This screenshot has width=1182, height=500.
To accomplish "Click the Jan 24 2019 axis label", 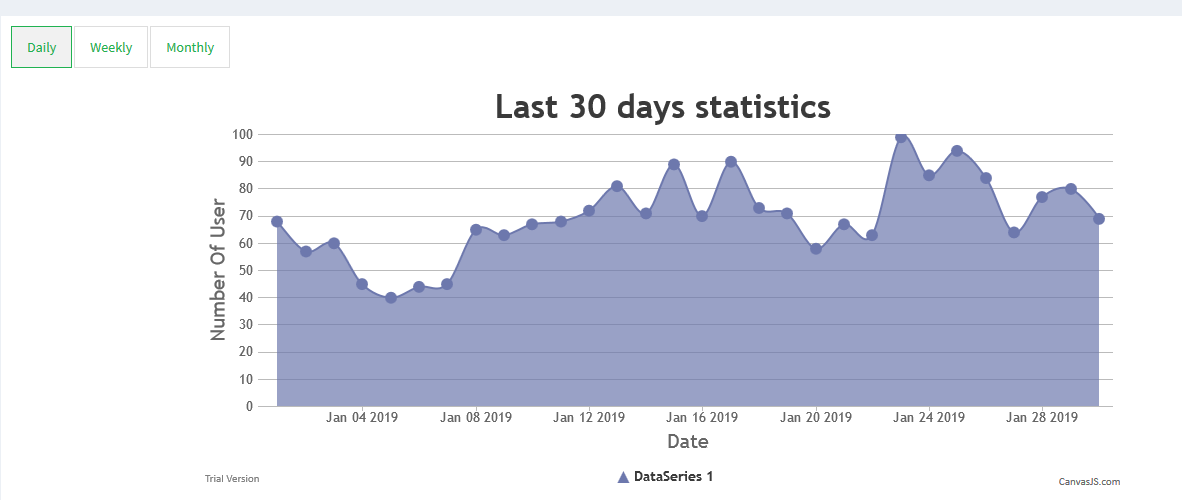I will click(929, 417).
